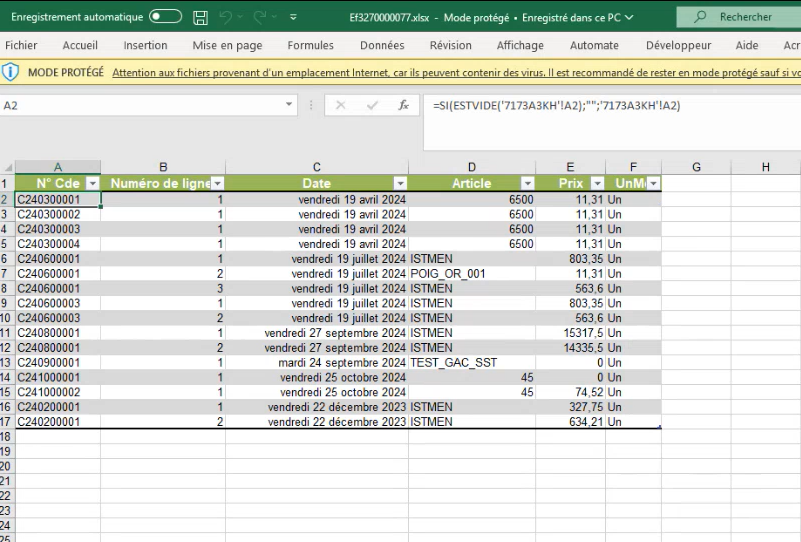The width and height of the screenshot is (801, 542).
Task: Toggle the Enregistrement automatique switch
Action: click(x=165, y=17)
